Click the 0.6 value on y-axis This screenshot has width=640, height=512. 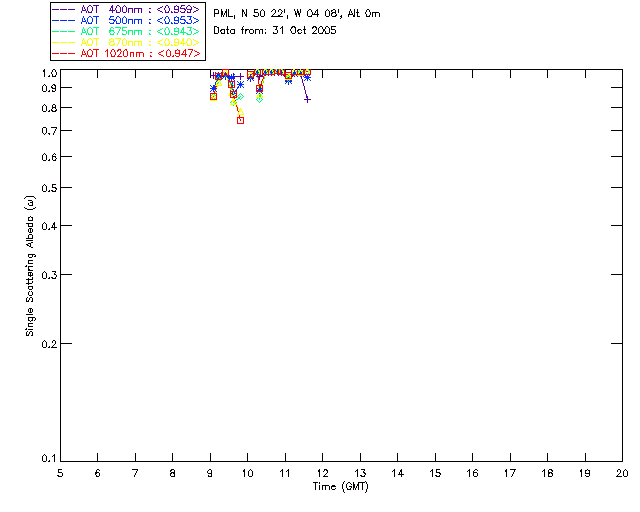[49, 157]
